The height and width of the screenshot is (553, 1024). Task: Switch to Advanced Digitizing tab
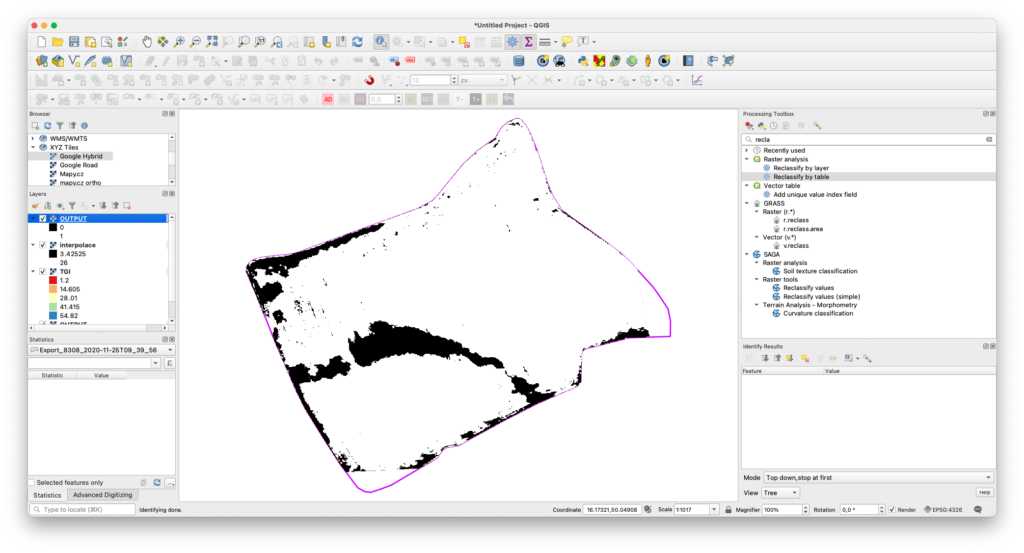click(101, 495)
